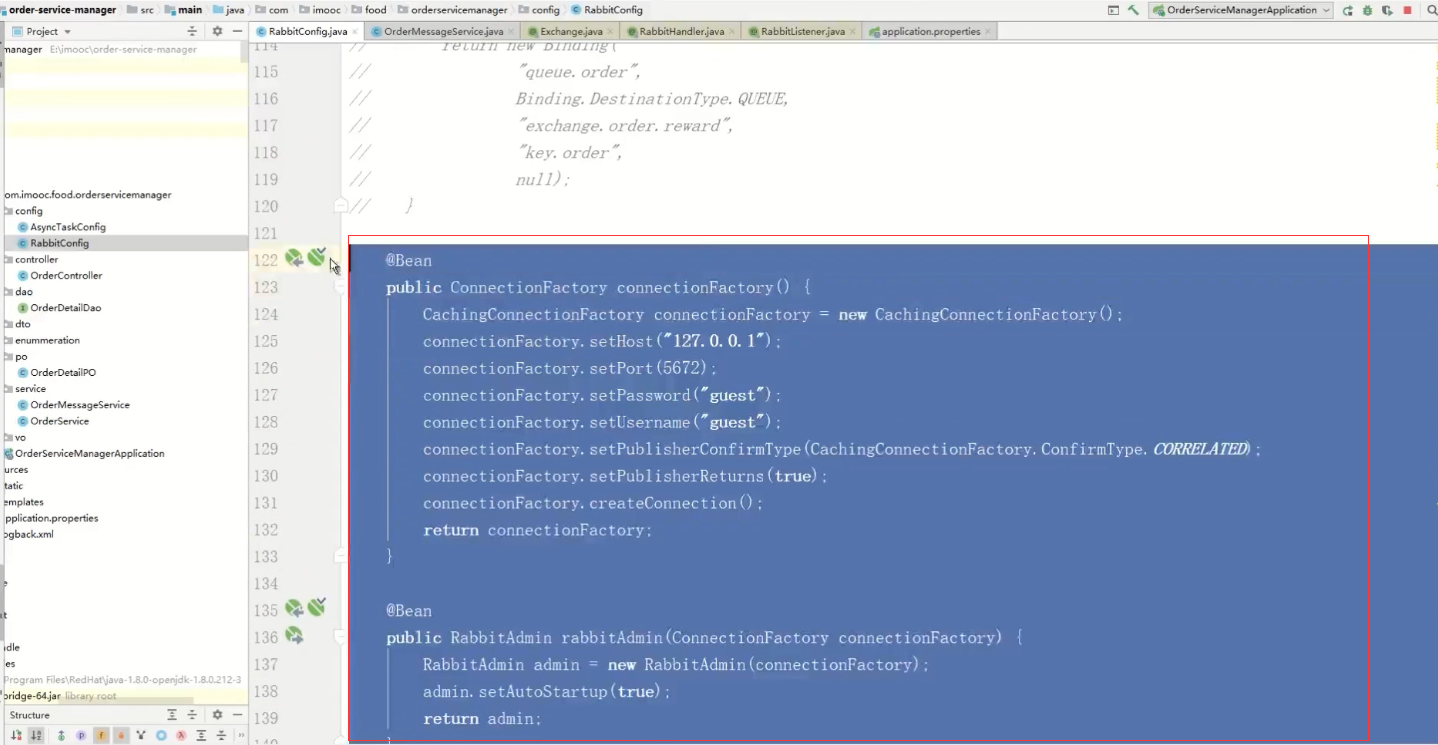Toggle Show Properties (p) in Structure toolbar
Viewport: 1438px width, 745px height.
tap(81, 735)
